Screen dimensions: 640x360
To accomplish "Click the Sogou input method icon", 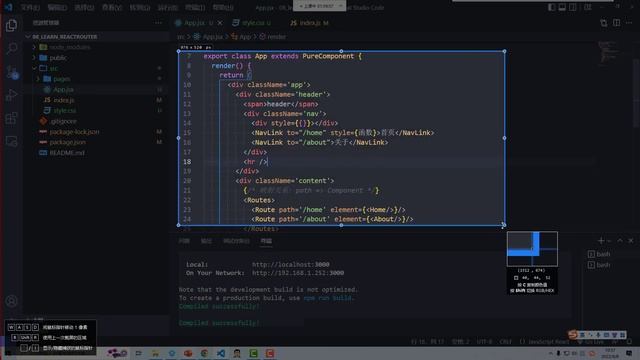I will coord(573,335).
